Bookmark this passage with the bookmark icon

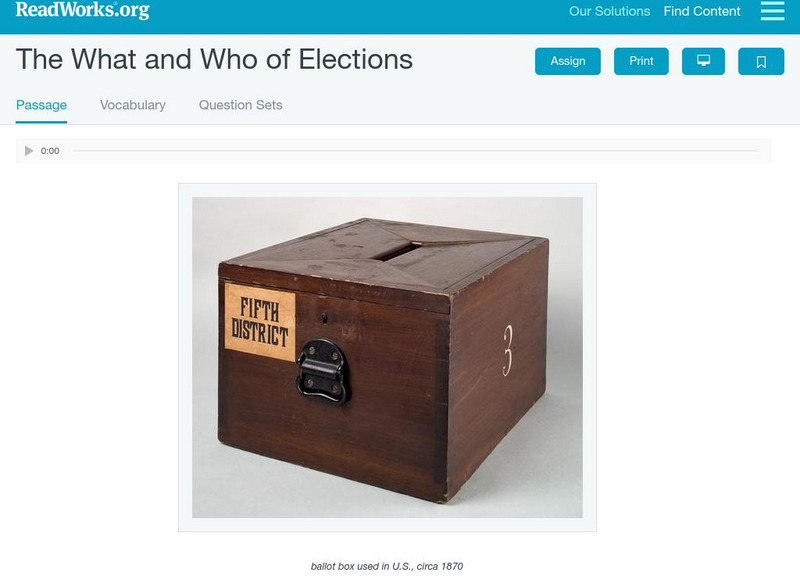761,61
